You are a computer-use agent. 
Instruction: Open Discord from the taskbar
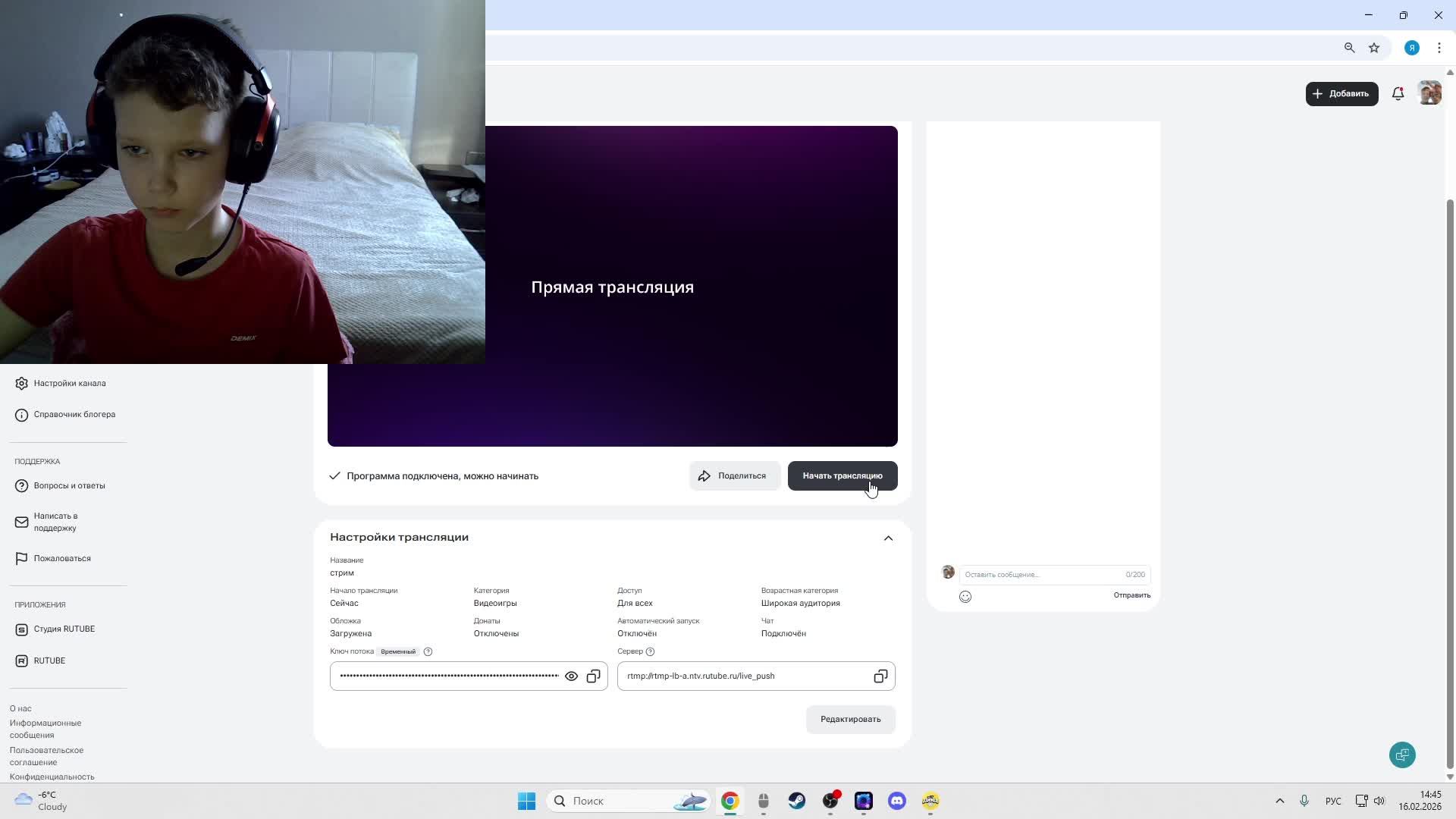click(x=897, y=801)
